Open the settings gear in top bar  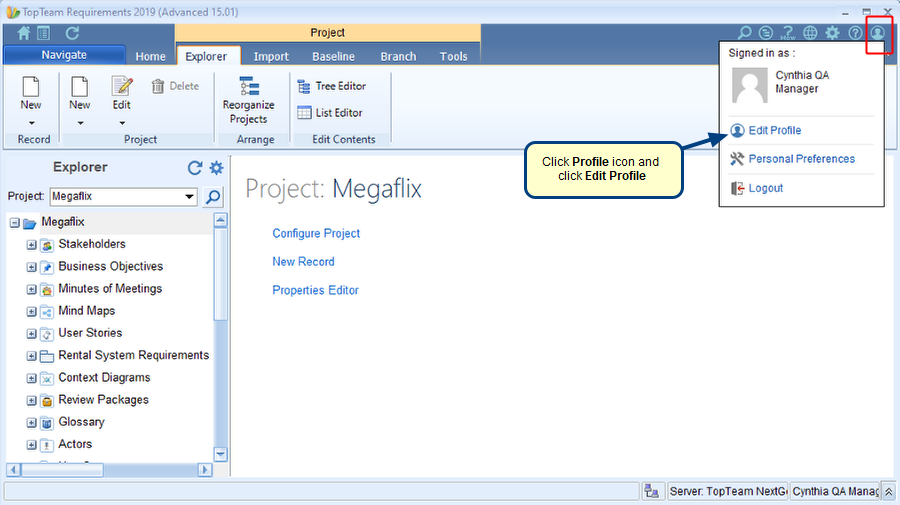[x=832, y=33]
